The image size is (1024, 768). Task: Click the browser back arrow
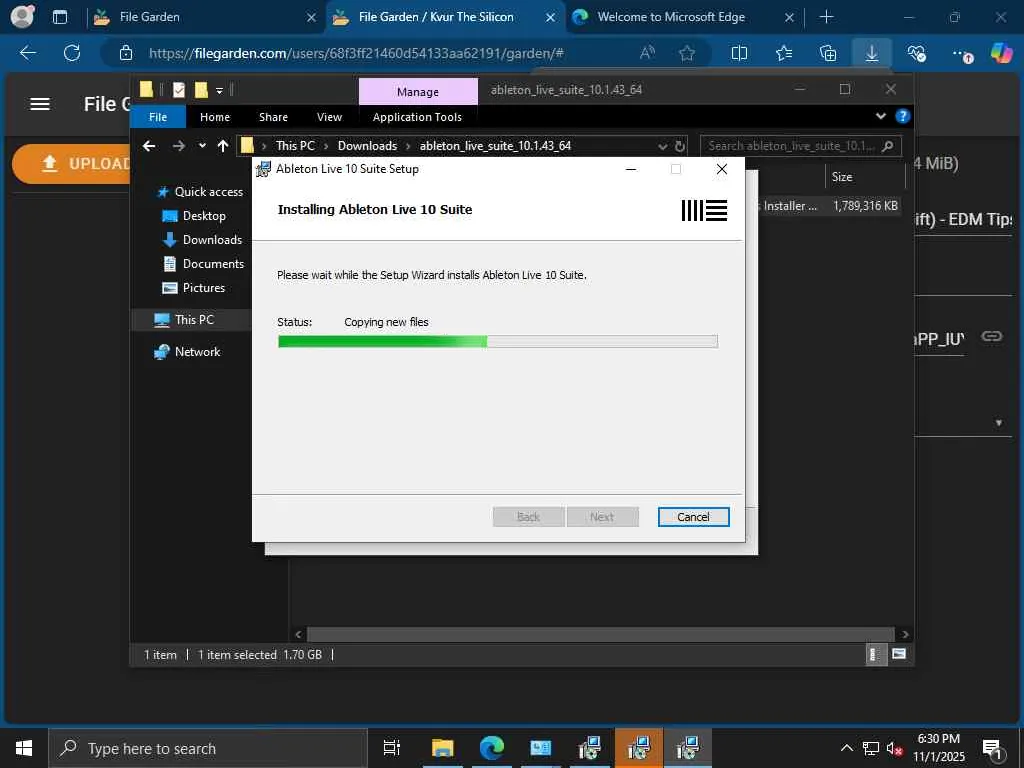coord(28,53)
